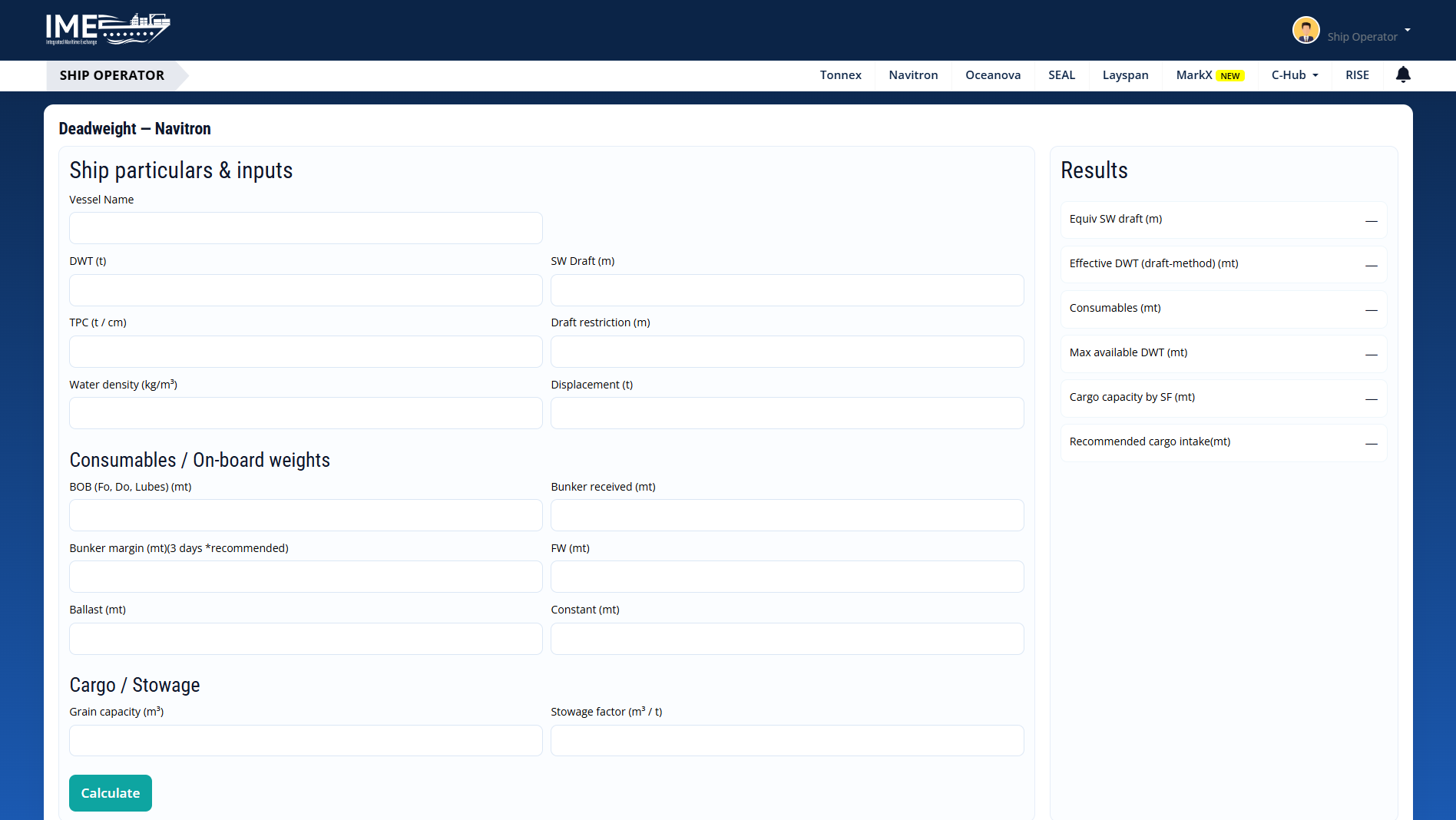This screenshot has width=1456, height=820.
Task: Click the Effective DWT (draft-method) result row
Action: click(x=1223, y=264)
